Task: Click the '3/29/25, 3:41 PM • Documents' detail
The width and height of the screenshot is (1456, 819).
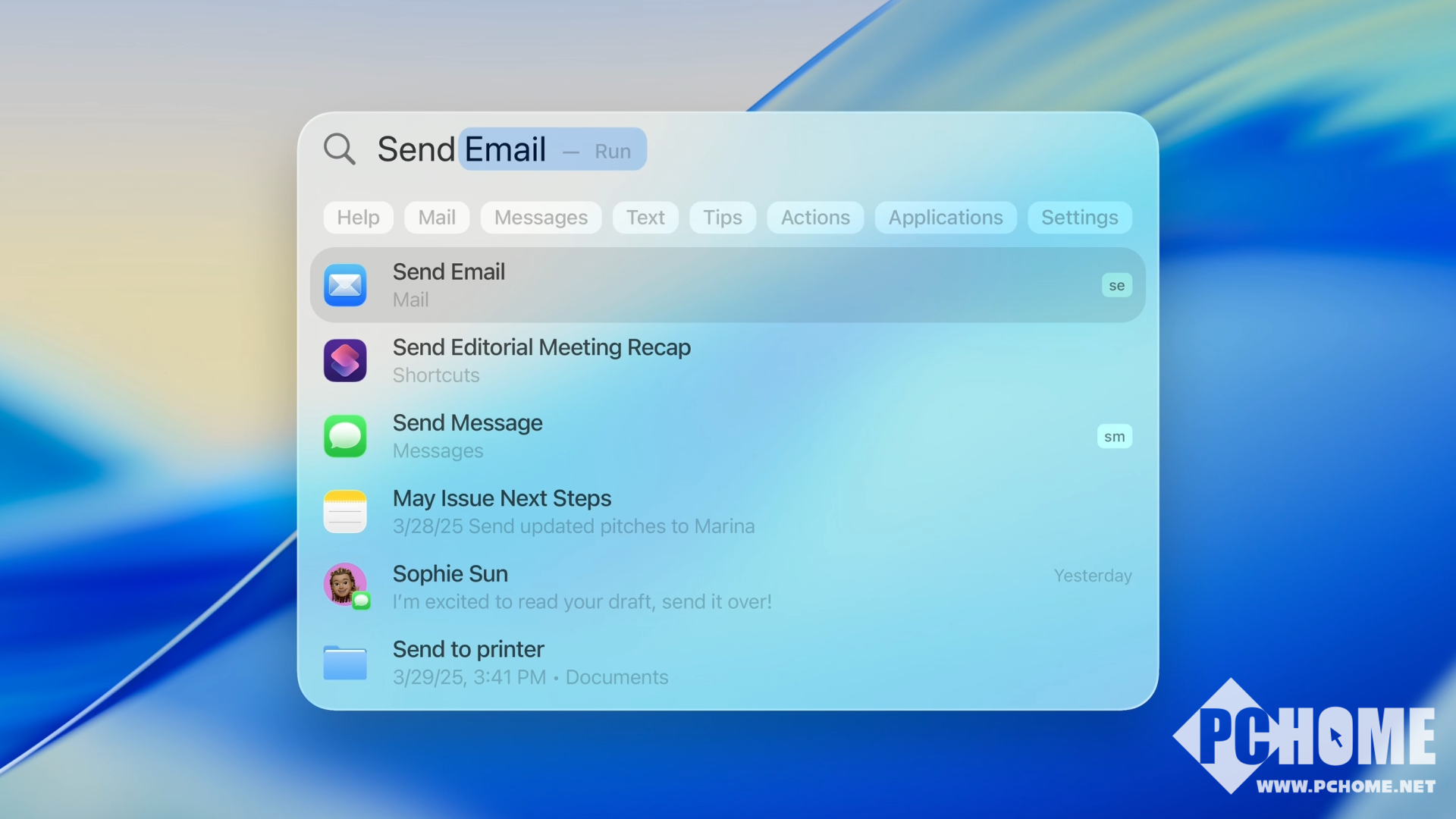Action: 531,677
